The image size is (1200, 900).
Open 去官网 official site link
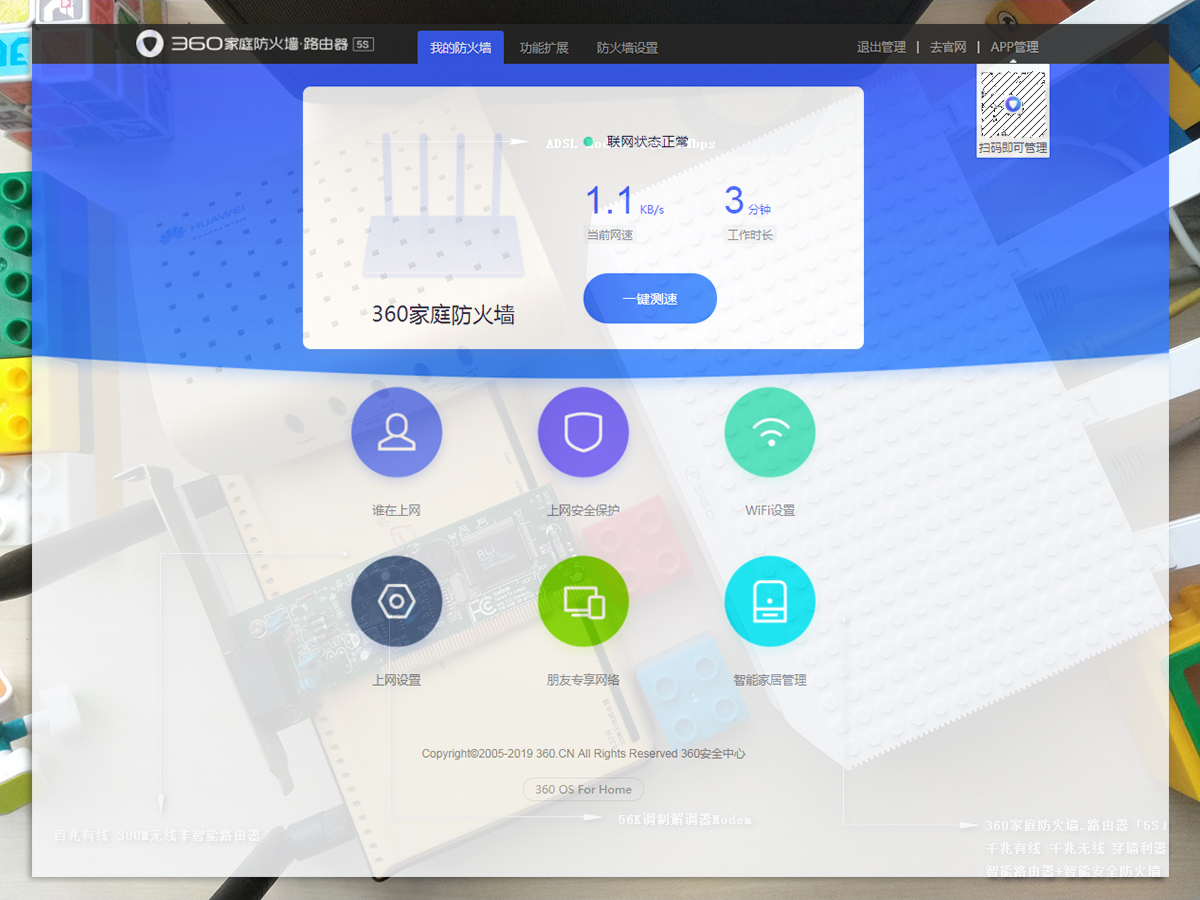[948, 47]
